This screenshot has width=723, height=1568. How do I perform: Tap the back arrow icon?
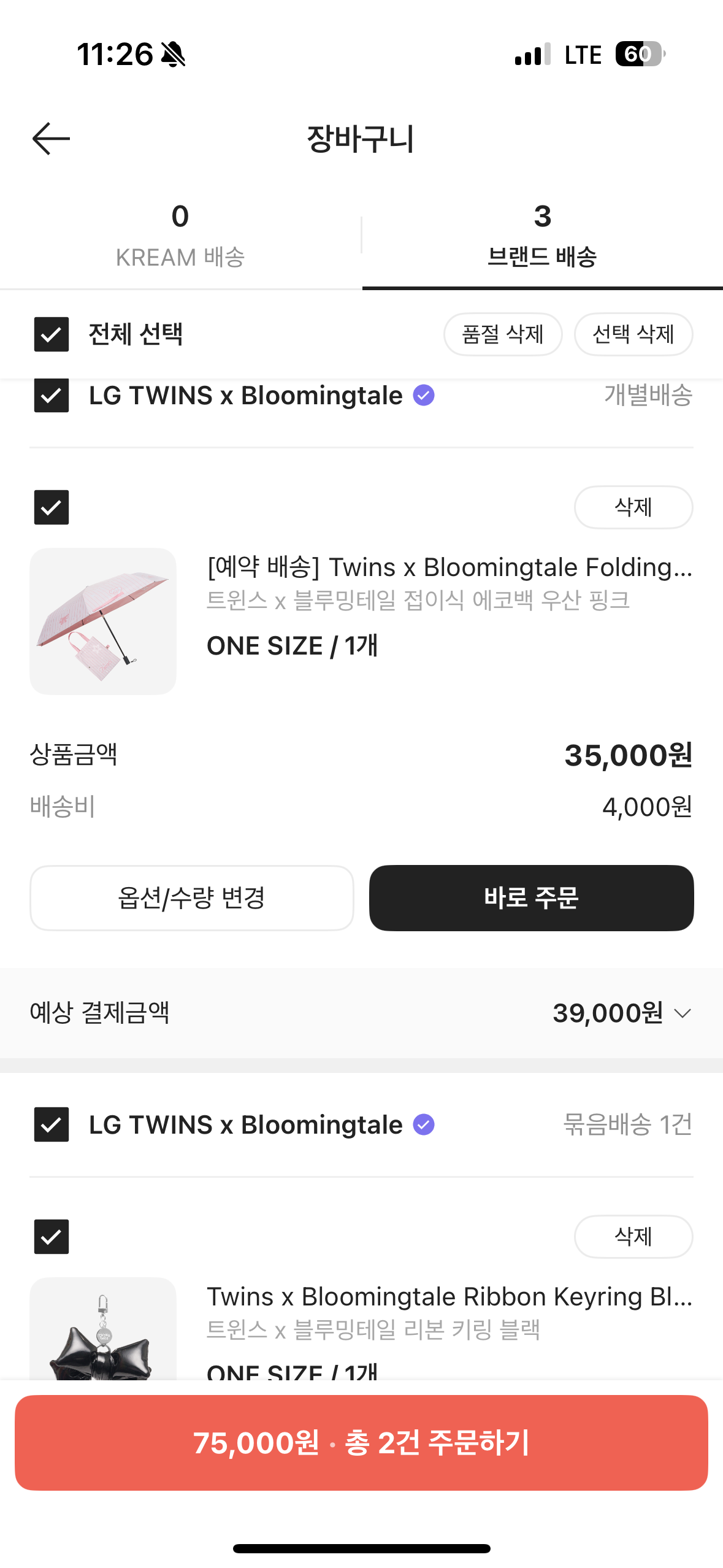click(51, 139)
